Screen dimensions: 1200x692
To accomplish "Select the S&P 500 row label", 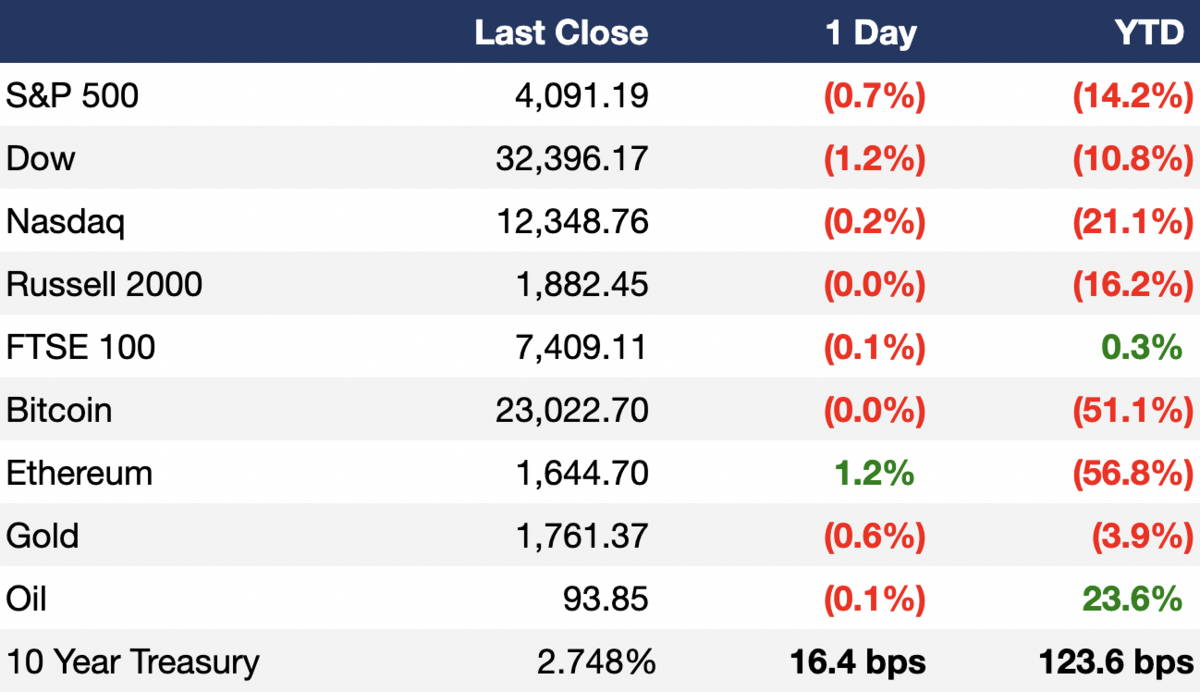I will (73, 95).
